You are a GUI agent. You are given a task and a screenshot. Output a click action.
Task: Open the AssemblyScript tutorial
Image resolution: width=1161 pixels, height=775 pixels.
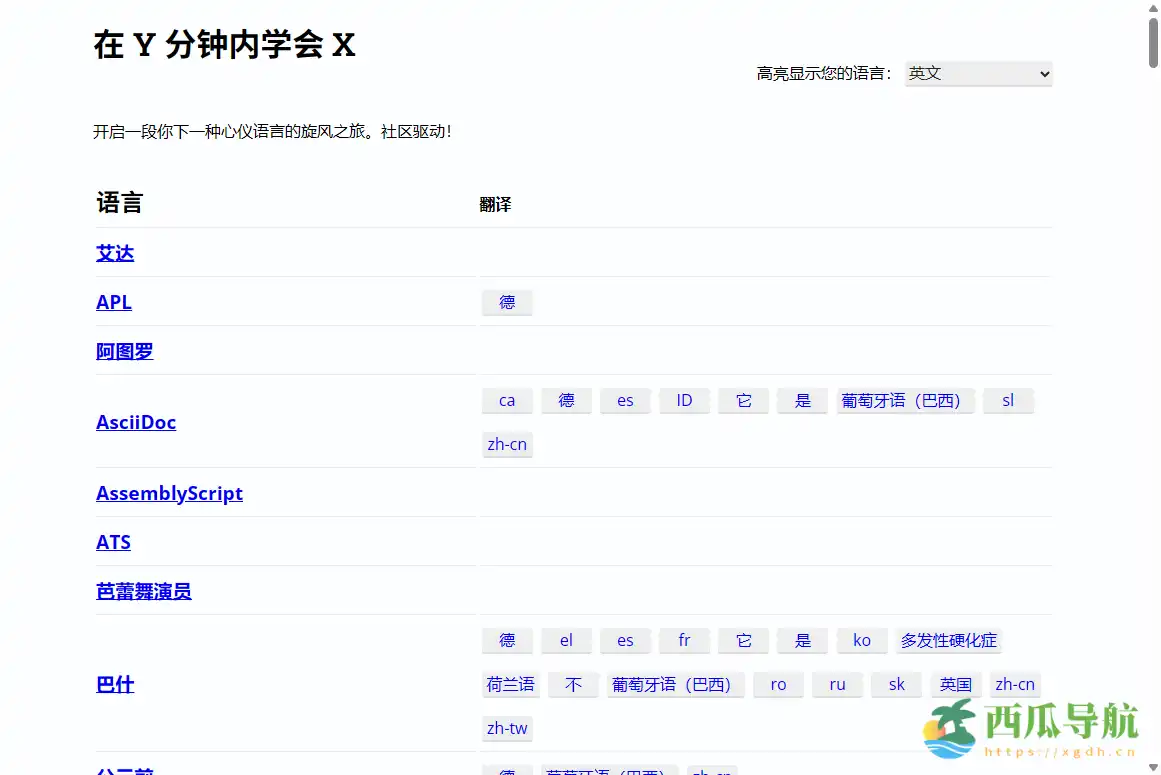(169, 493)
